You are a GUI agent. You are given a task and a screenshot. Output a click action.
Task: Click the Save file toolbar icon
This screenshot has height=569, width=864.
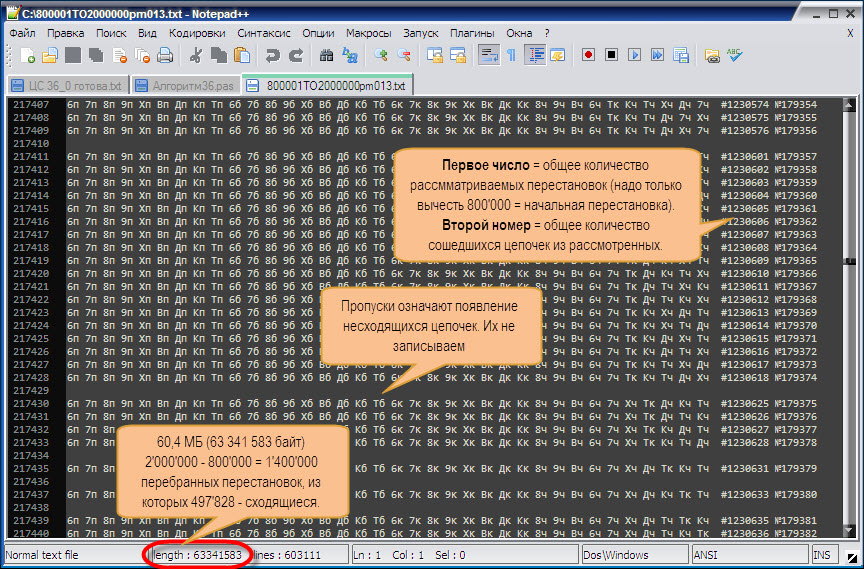pos(73,55)
